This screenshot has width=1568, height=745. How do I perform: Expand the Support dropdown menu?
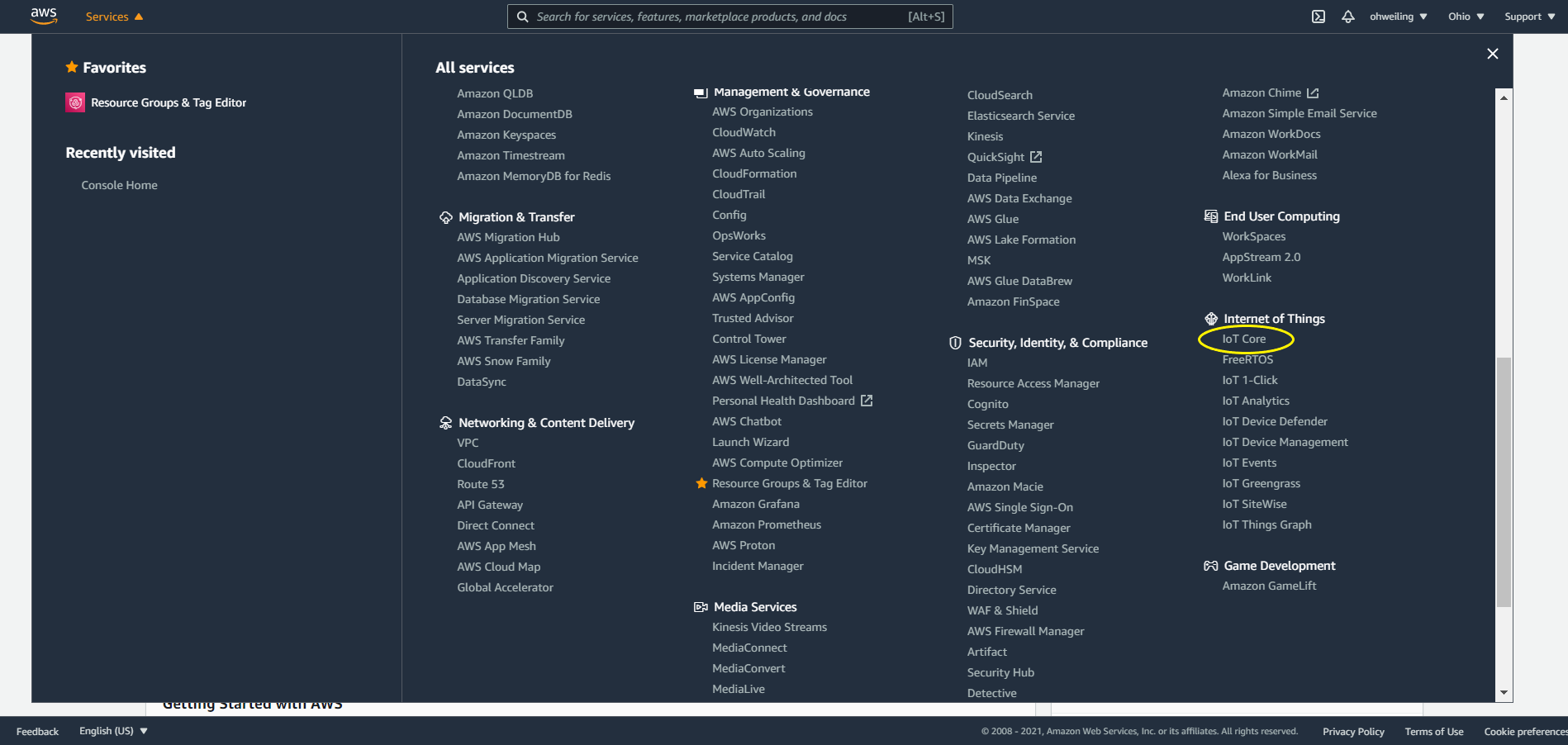click(1530, 17)
